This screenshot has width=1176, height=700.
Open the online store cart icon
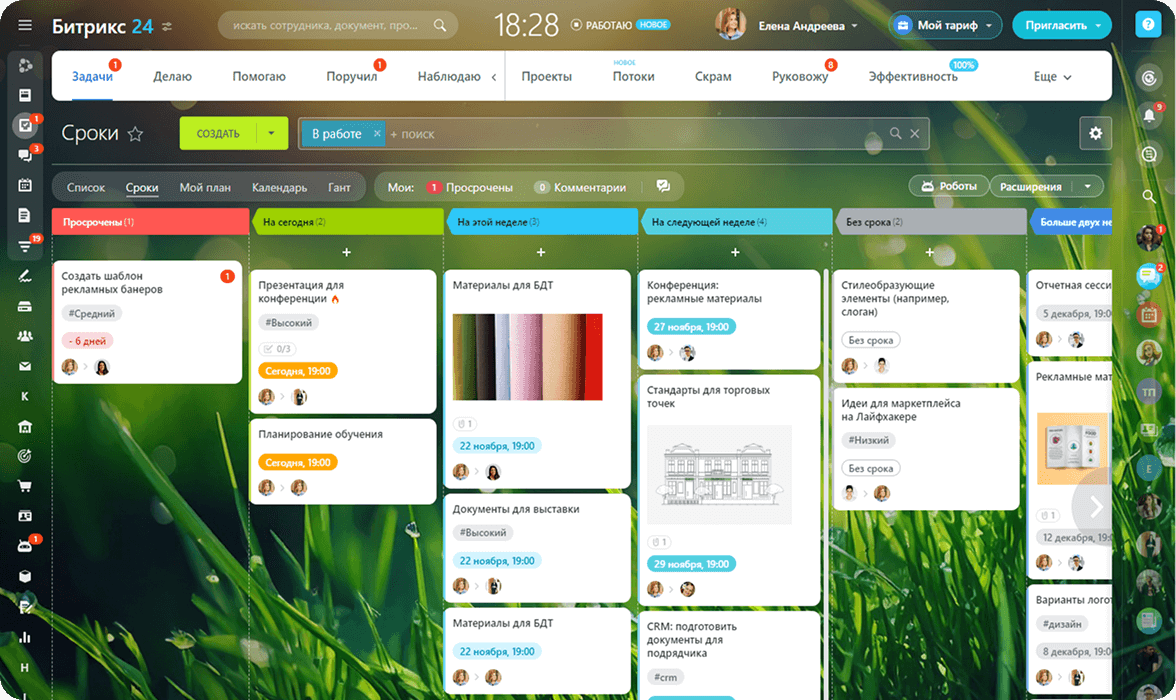pyautogui.click(x=25, y=486)
